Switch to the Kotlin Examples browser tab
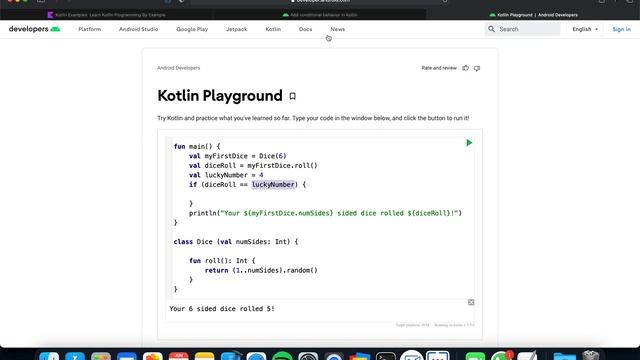The image size is (640, 360). 107,15
